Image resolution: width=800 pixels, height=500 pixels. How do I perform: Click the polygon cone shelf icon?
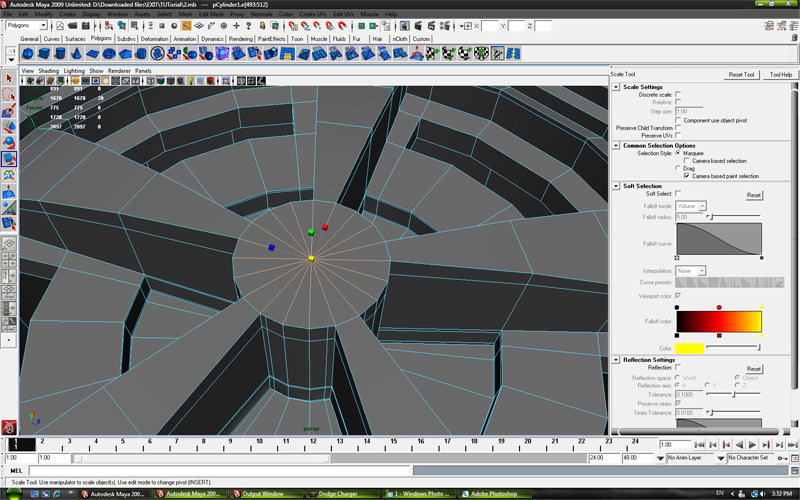click(x=79, y=54)
